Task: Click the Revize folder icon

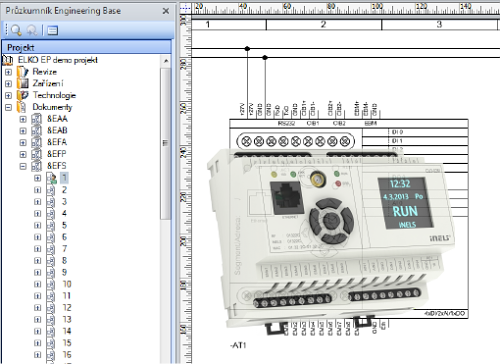Action: click(23, 72)
